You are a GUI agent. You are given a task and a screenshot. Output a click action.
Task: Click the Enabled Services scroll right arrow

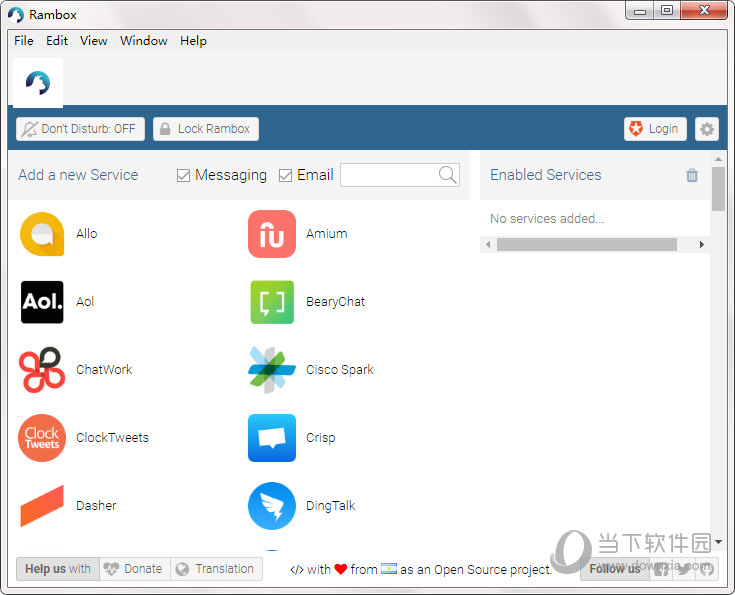coord(702,244)
